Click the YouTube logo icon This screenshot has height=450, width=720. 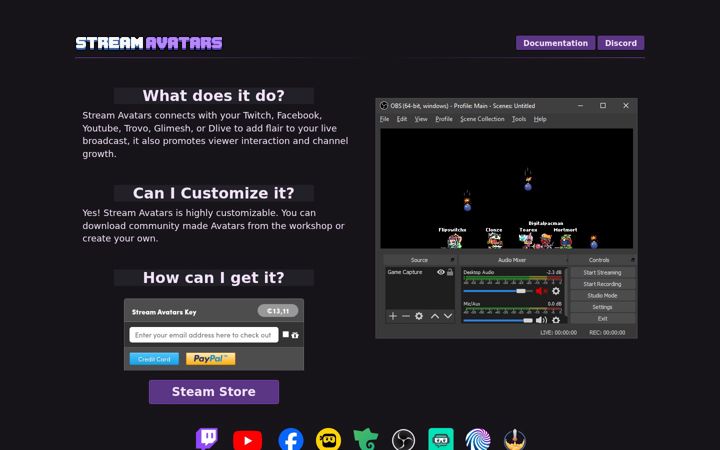click(248, 440)
